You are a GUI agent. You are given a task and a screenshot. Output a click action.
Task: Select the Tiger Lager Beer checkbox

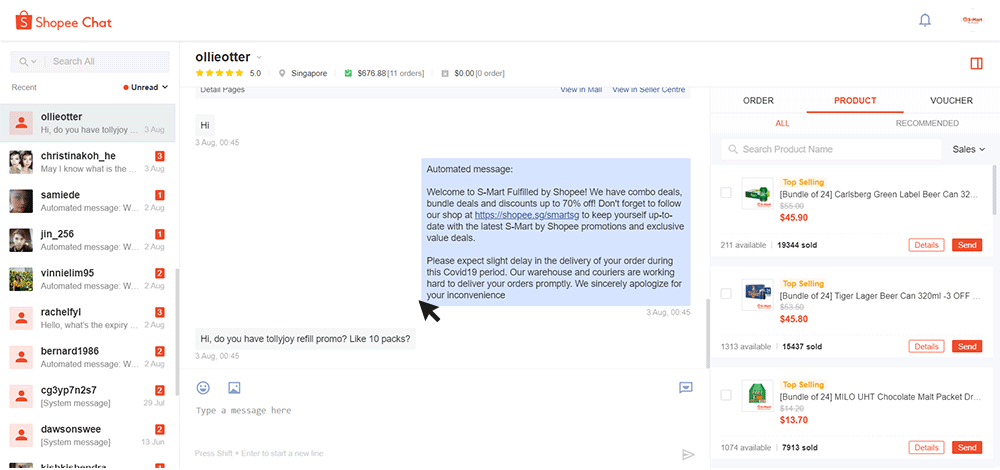tap(726, 294)
